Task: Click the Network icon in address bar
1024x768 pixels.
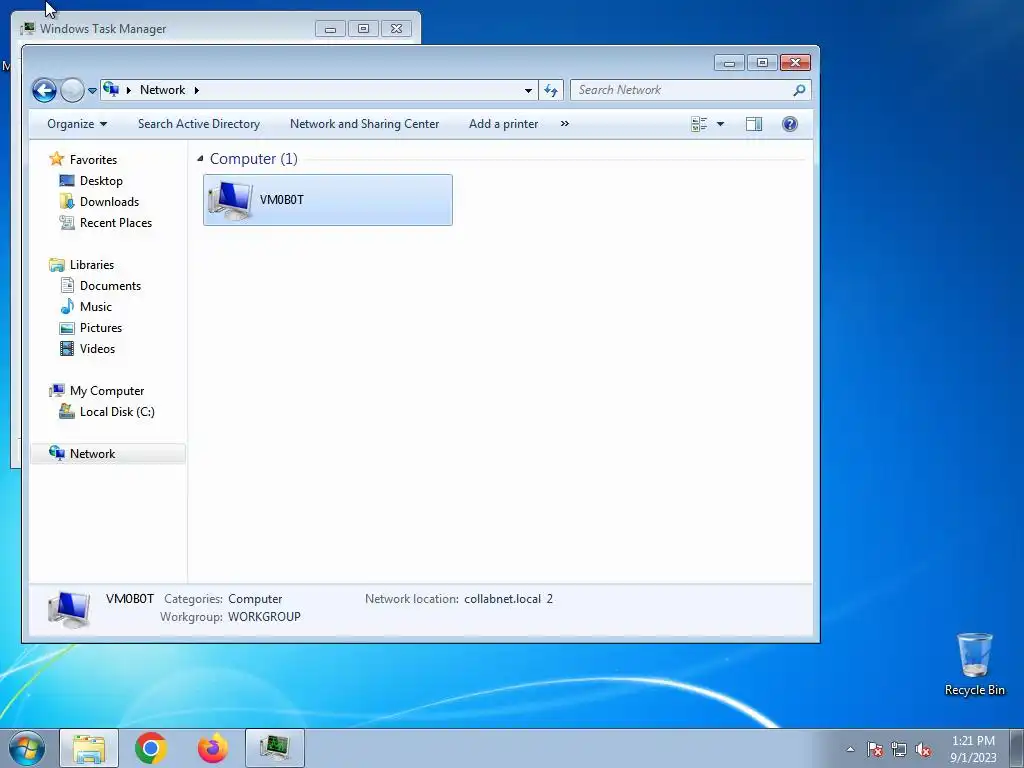Action: [112, 89]
